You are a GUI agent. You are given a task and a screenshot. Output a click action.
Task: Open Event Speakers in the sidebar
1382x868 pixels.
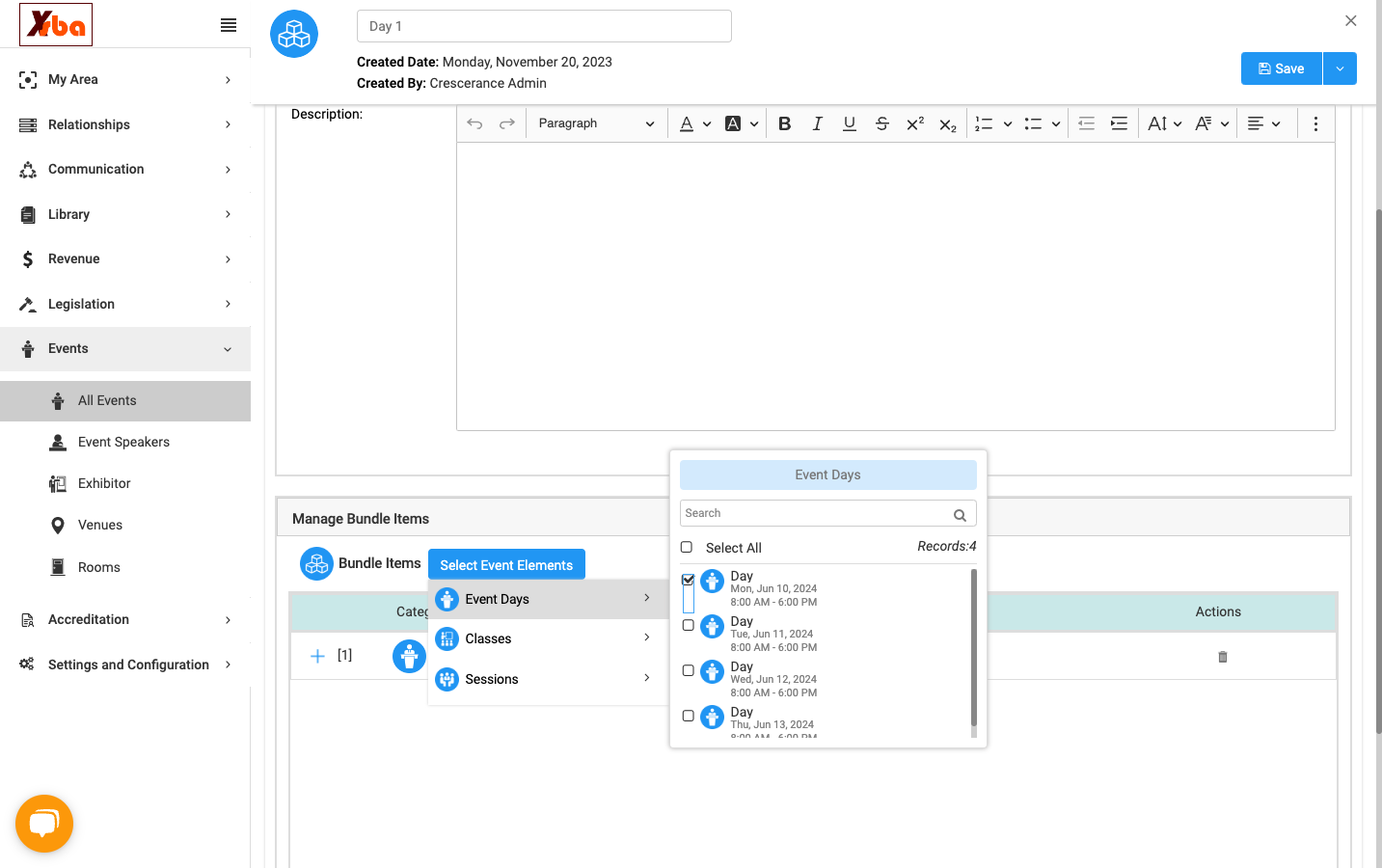coord(125,442)
